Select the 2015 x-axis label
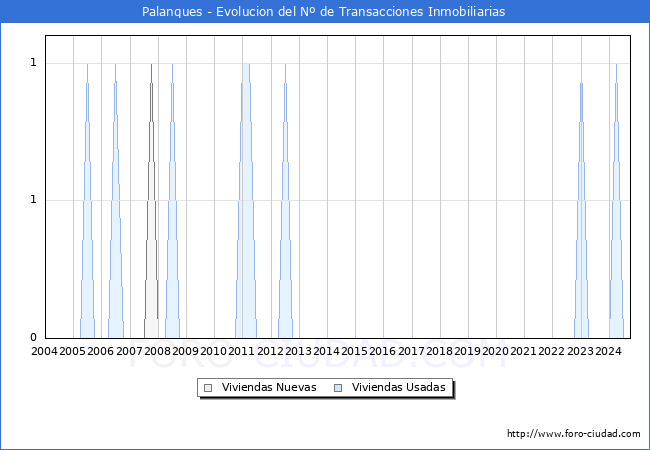 354,351
